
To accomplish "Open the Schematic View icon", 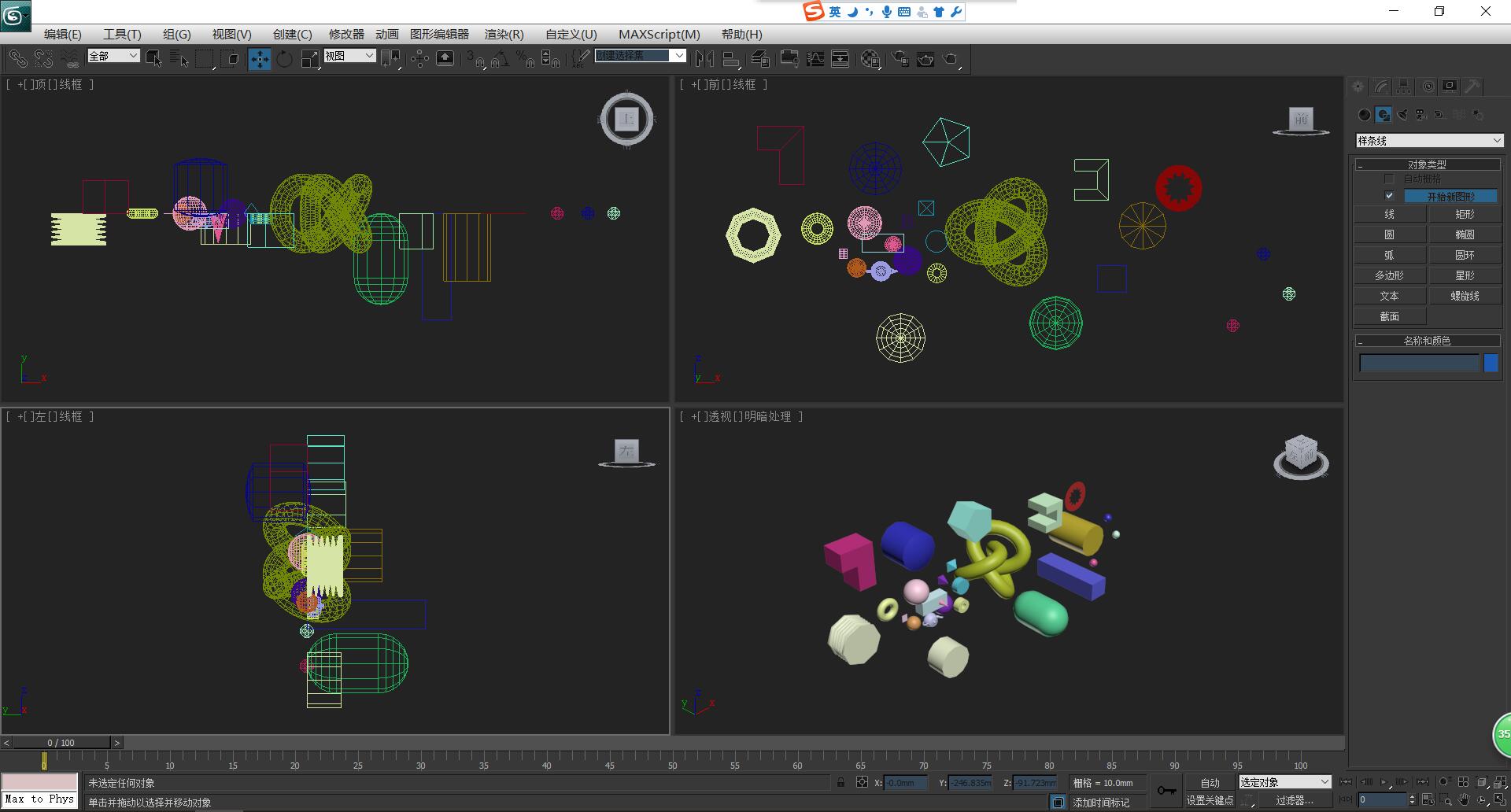I will pos(840,59).
